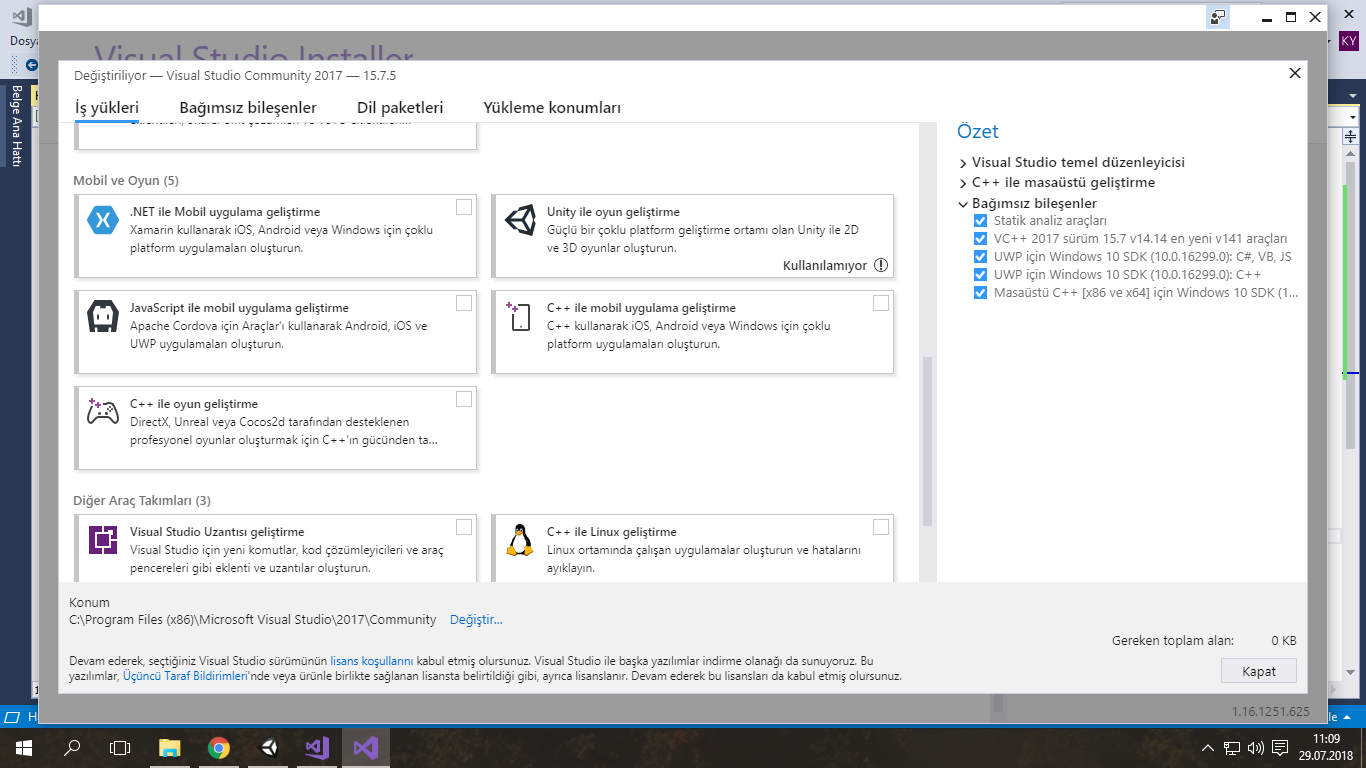Screen dimensions: 1366x768
Task: Check C++ ile Linux geliştirme workload
Action: [880, 527]
